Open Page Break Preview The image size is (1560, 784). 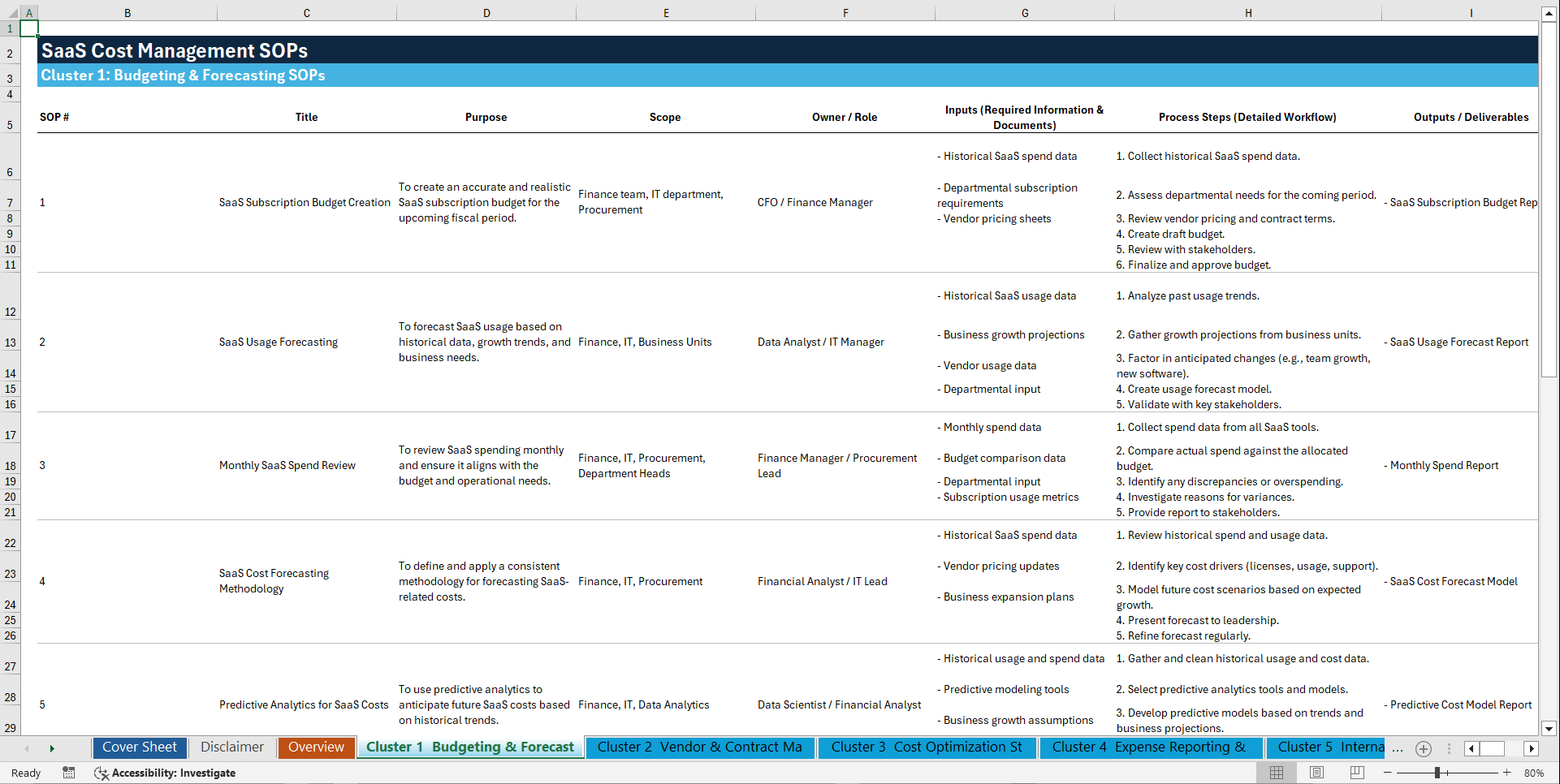point(1356,773)
